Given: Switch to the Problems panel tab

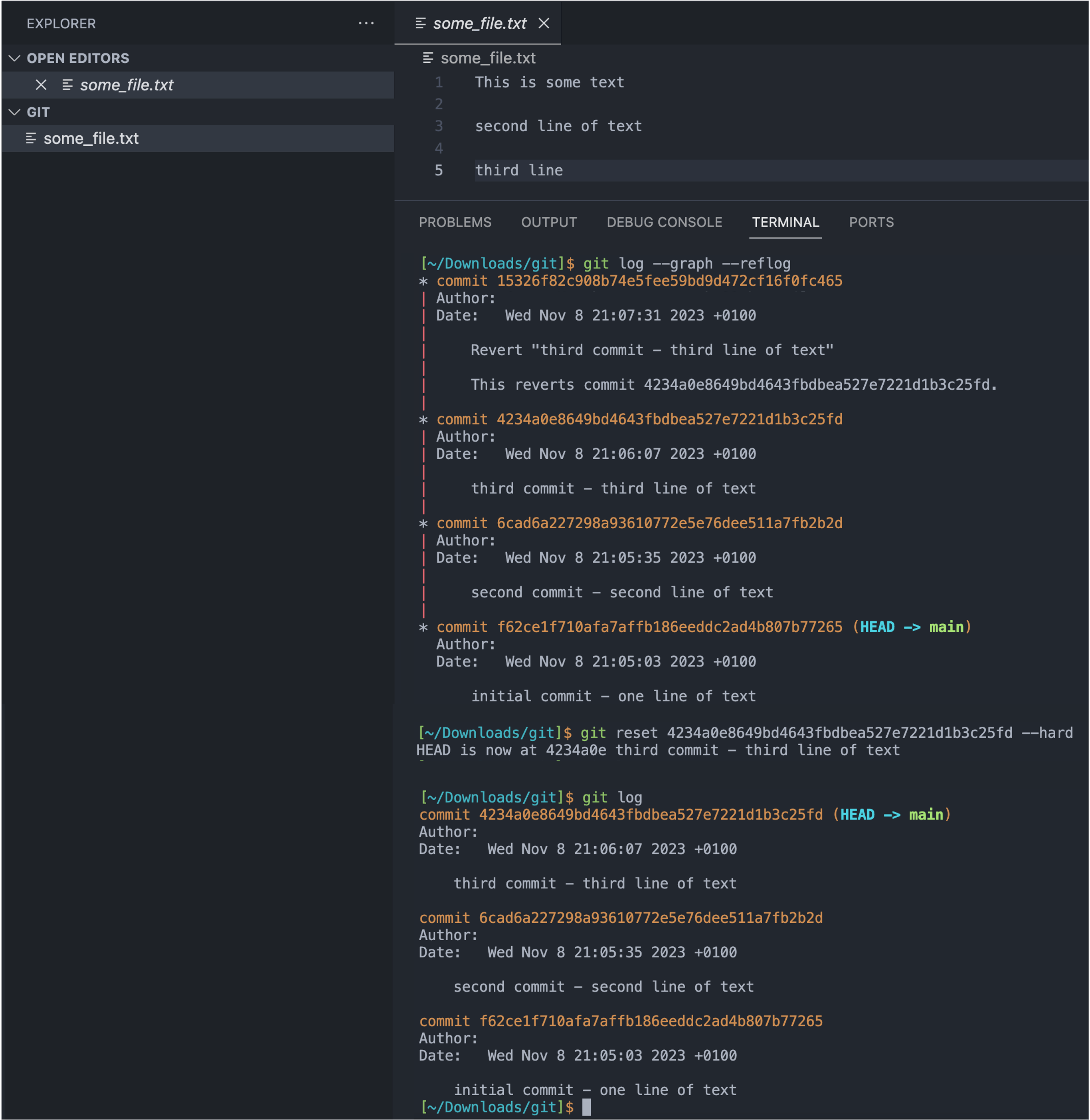Looking at the screenshot, I should 455,222.
